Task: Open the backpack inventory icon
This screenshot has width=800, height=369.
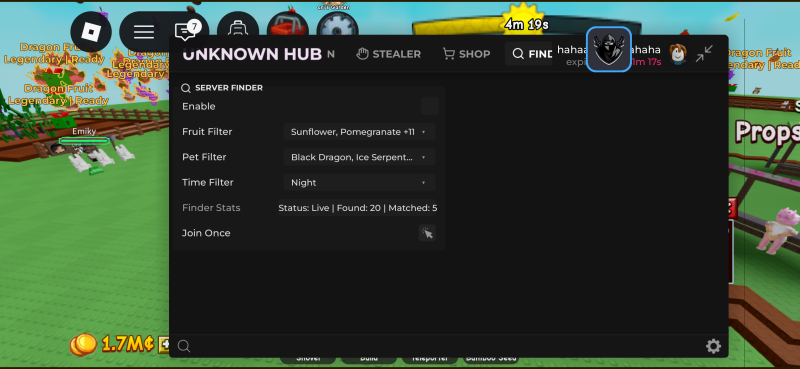Action: (238, 26)
